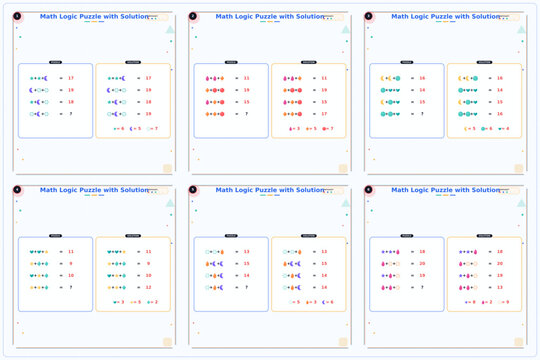Click the number 4 badge on fourth puzzle

coord(17,189)
